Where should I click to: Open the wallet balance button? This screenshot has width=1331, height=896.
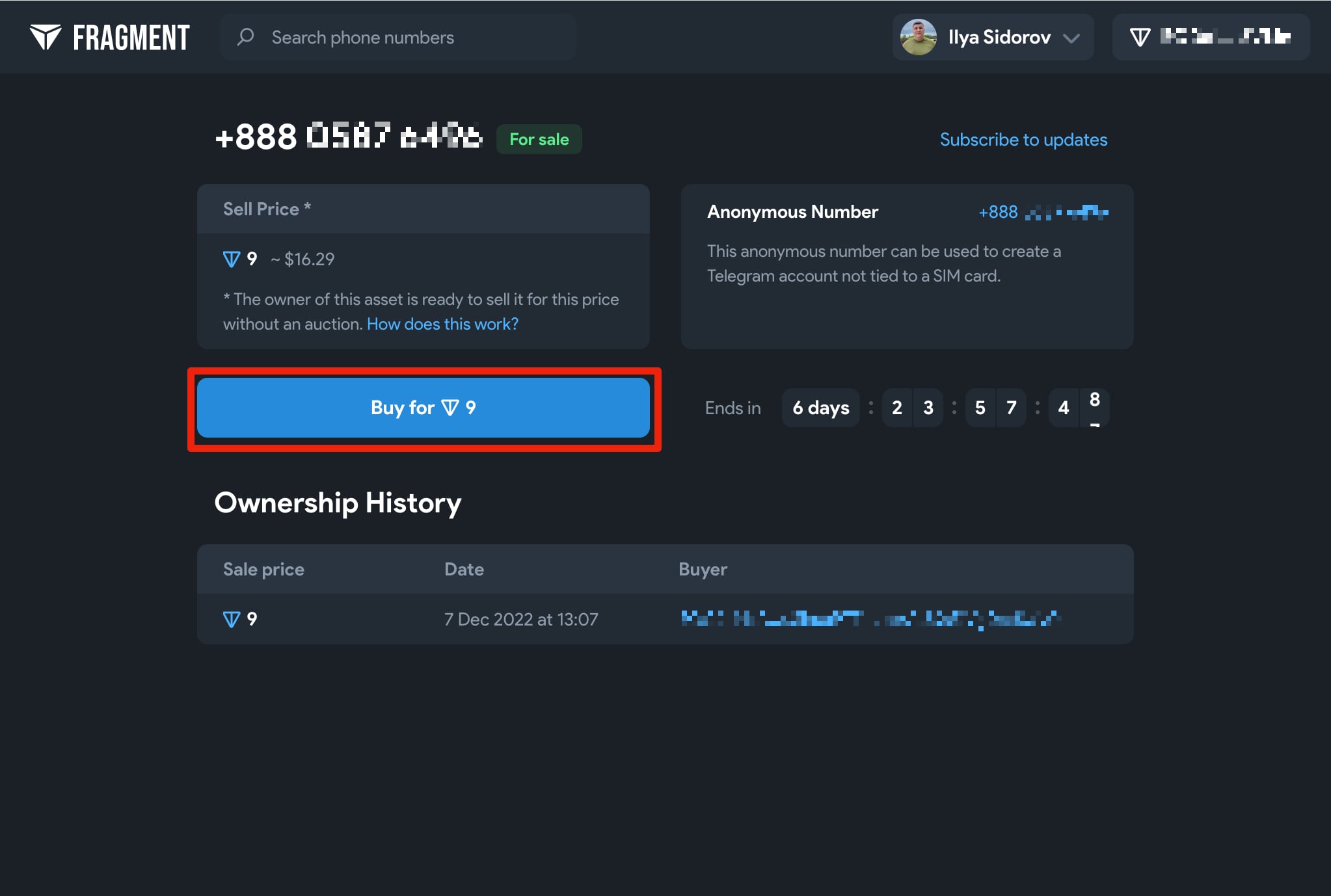[x=1211, y=37]
